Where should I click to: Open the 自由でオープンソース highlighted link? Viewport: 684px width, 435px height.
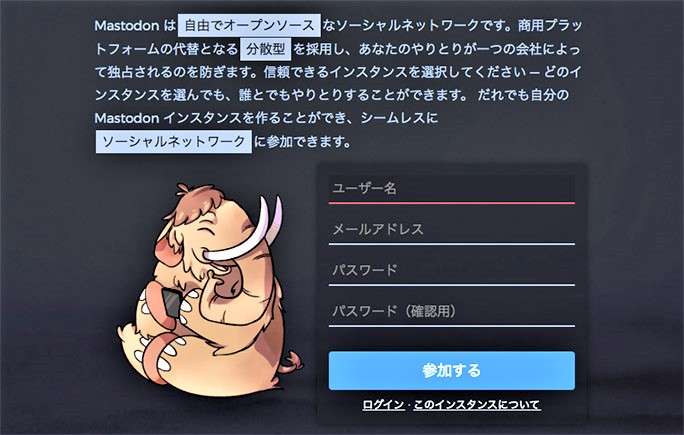pyautogui.click(x=249, y=25)
